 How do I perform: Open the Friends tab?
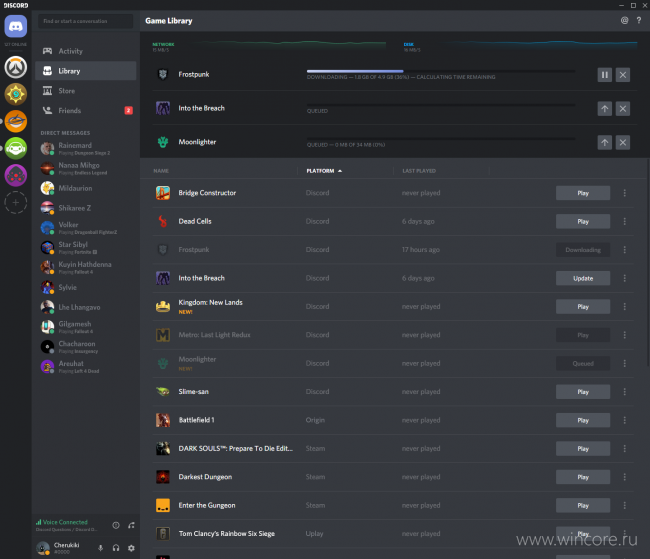(x=86, y=111)
